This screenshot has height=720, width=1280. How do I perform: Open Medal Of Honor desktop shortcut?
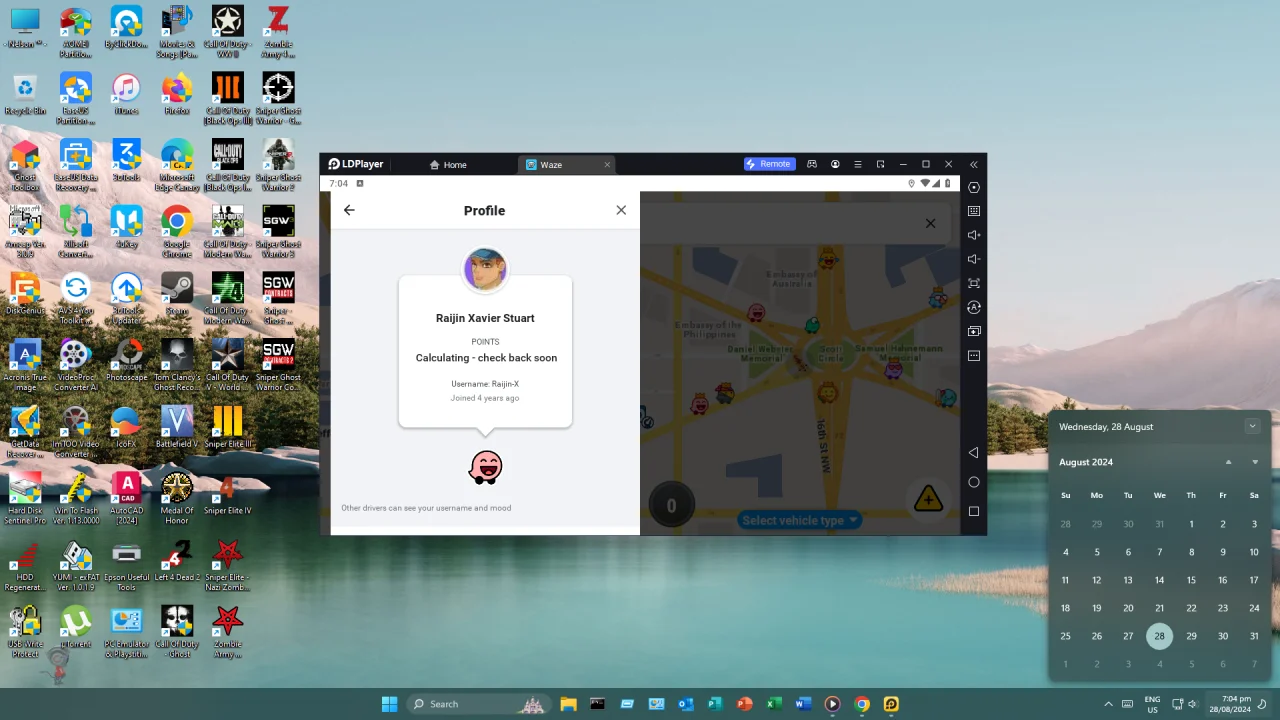[x=177, y=498]
